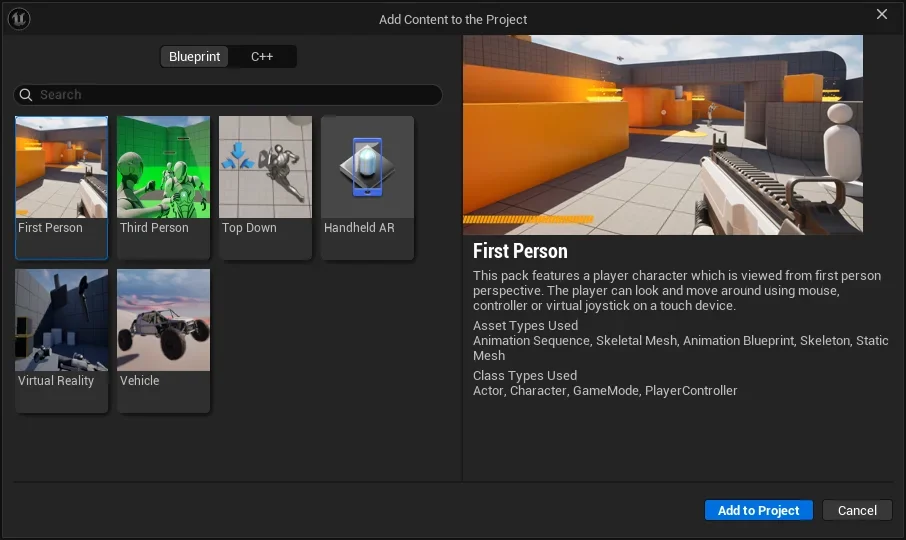
Task: Pick the Vehicle template card
Action: pos(164,341)
